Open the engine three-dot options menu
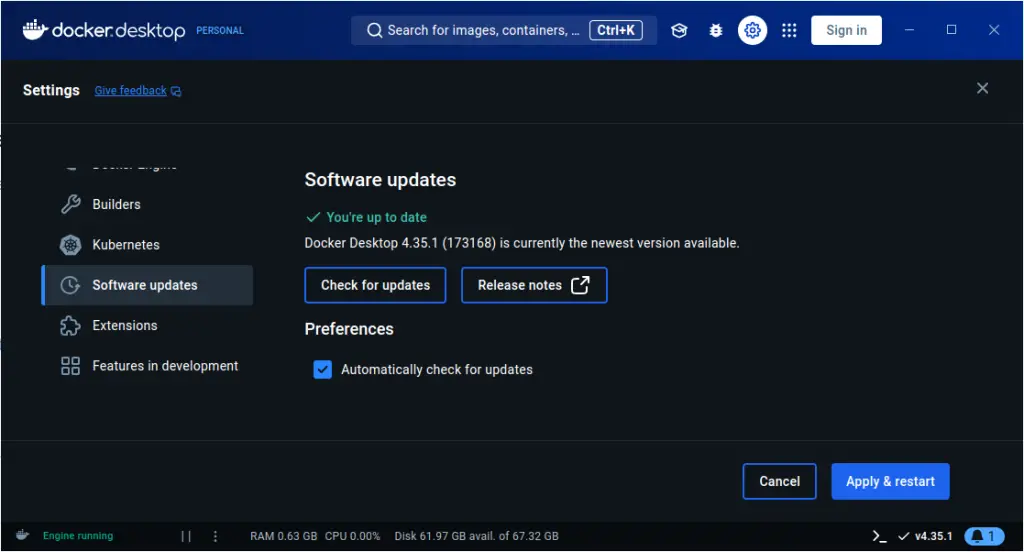This screenshot has height=552, width=1024. pos(216,536)
